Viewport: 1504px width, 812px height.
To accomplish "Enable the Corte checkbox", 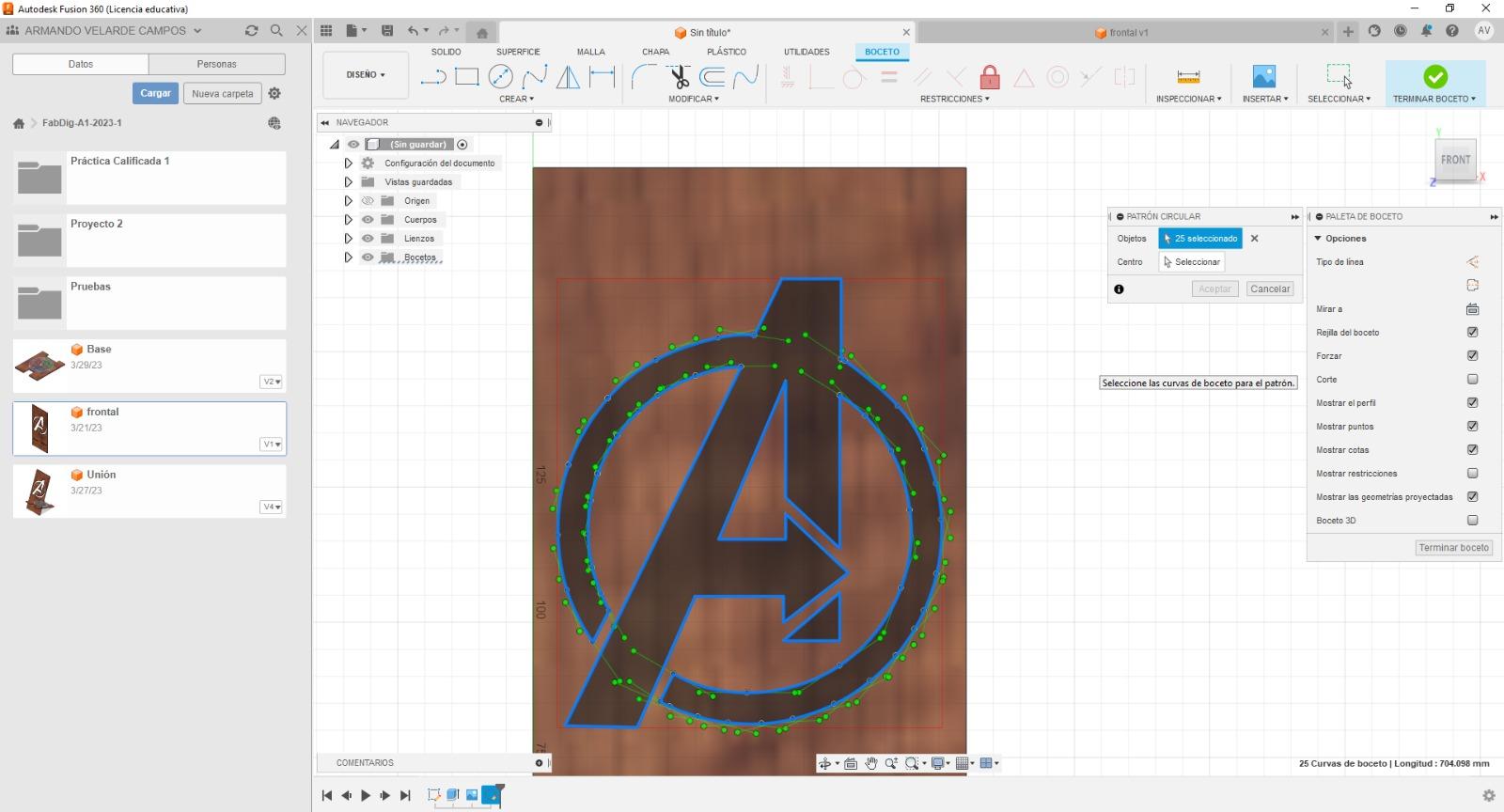I will click(x=1473, y=380).
